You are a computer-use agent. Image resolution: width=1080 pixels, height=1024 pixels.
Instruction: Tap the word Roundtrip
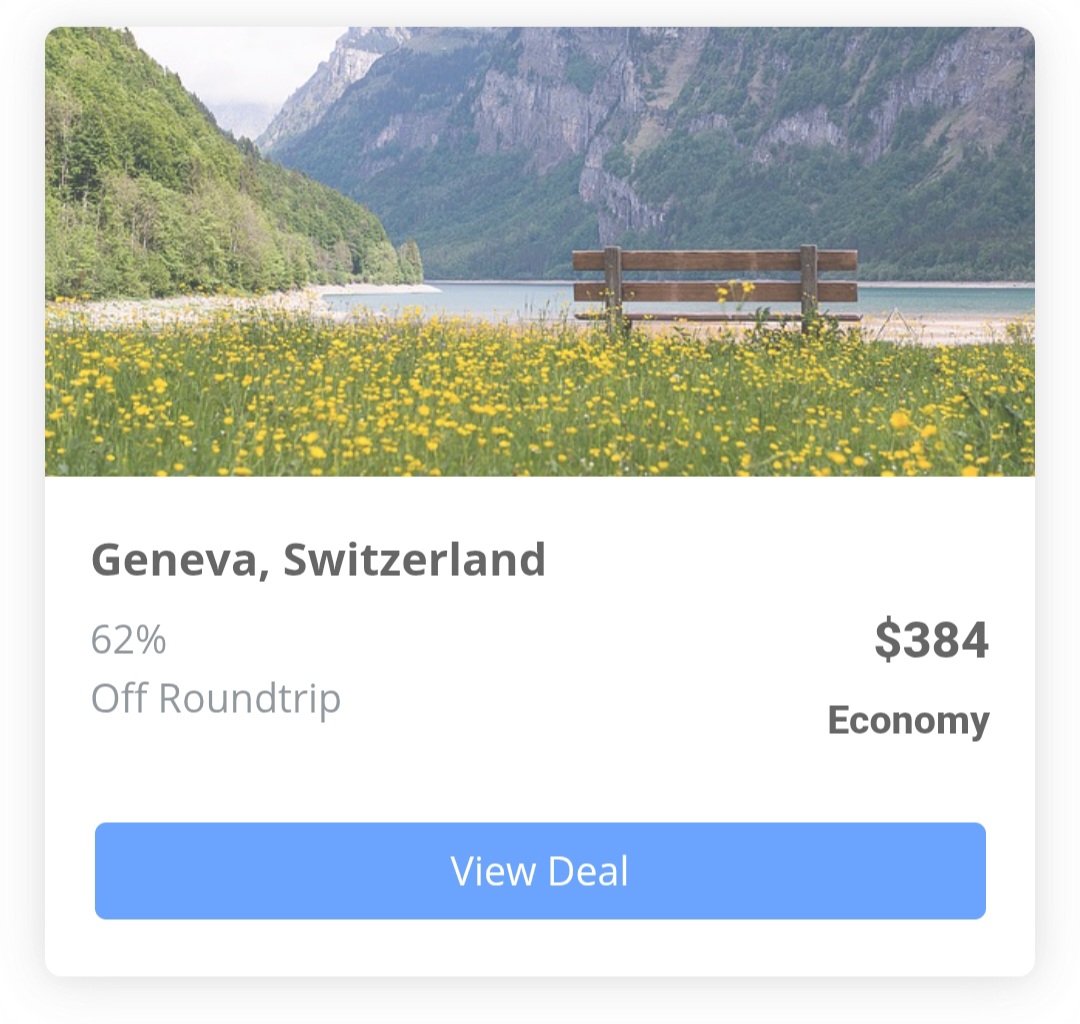click(249, 700)
